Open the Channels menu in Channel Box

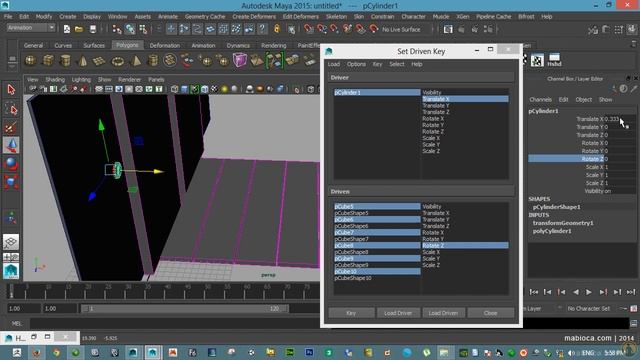pos(540,100)
